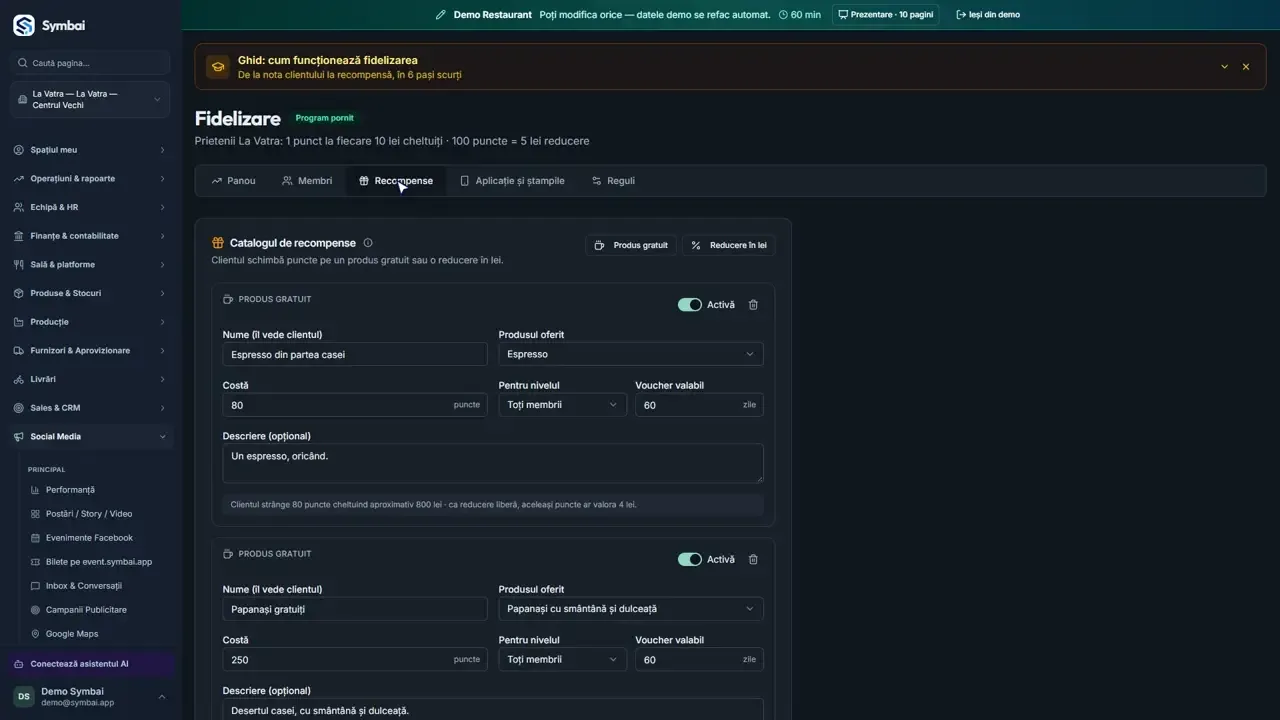Click the pencil icon next to Demo Restaurant
1280x720 pixels.
click(x=441, y=15)
